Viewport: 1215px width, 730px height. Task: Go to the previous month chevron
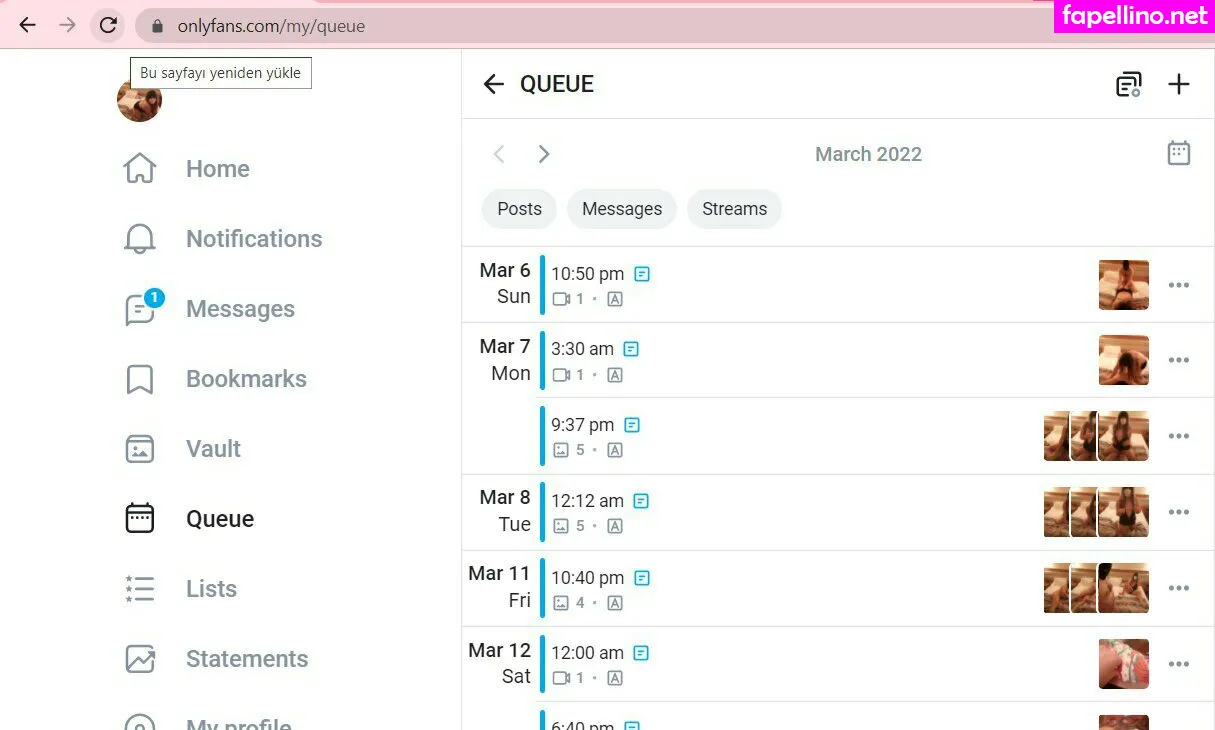(x=499, y=154)
